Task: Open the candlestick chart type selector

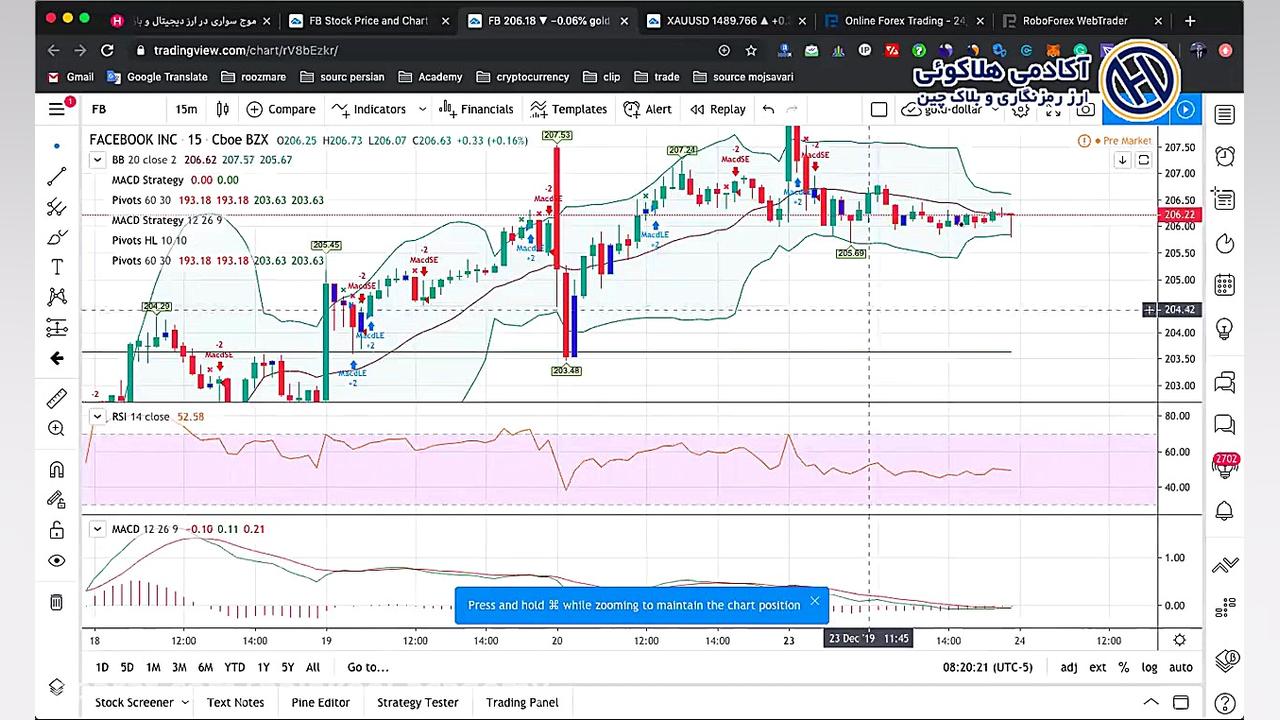Action: (x=223, y=109)
